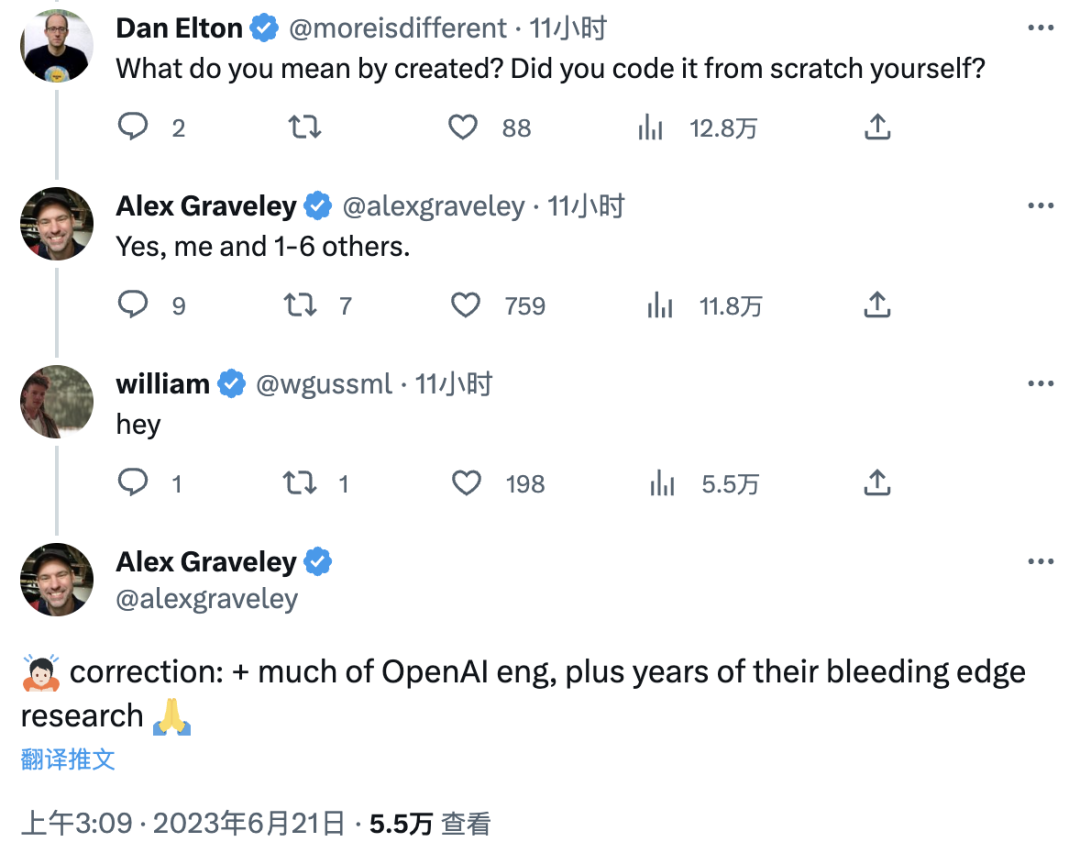The width and height of the screenshot is (1080, 842).
Task: Click the 翻译推文 translate link
Action: (68, 759)
